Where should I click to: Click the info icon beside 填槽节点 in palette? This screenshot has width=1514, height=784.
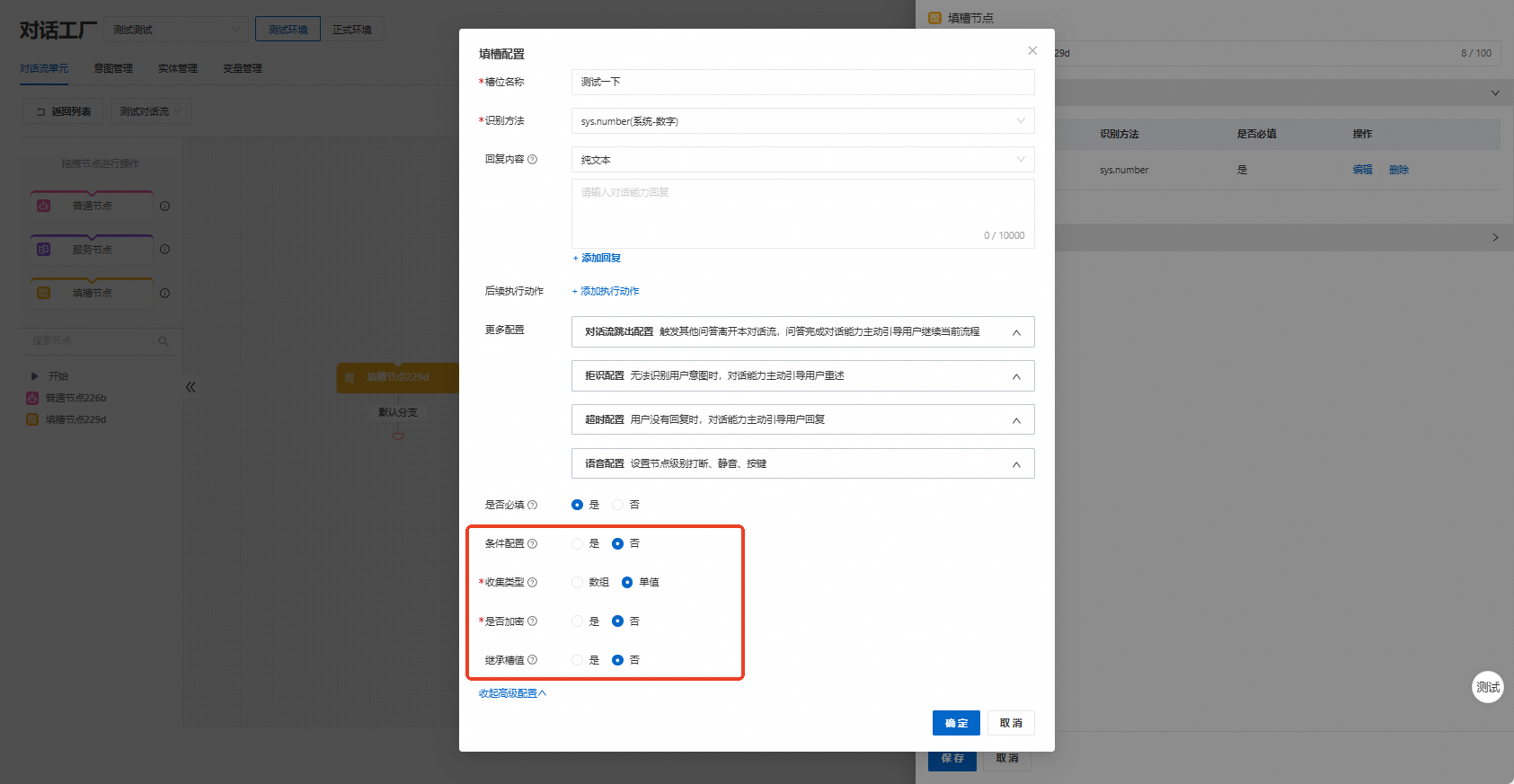pyautogui.click(x=164, y=293)
